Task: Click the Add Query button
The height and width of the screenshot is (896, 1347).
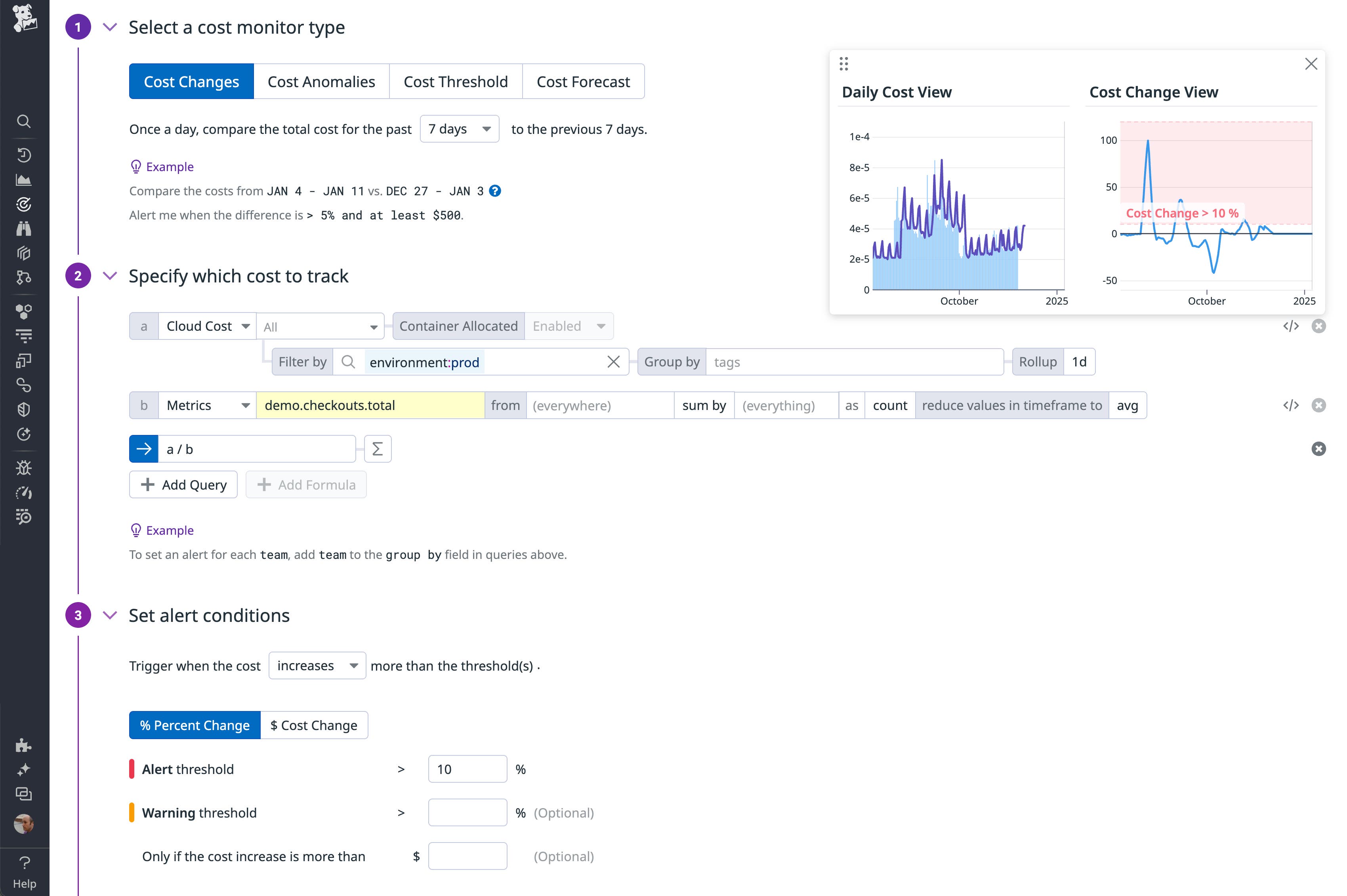Action: tap(183, 484)
